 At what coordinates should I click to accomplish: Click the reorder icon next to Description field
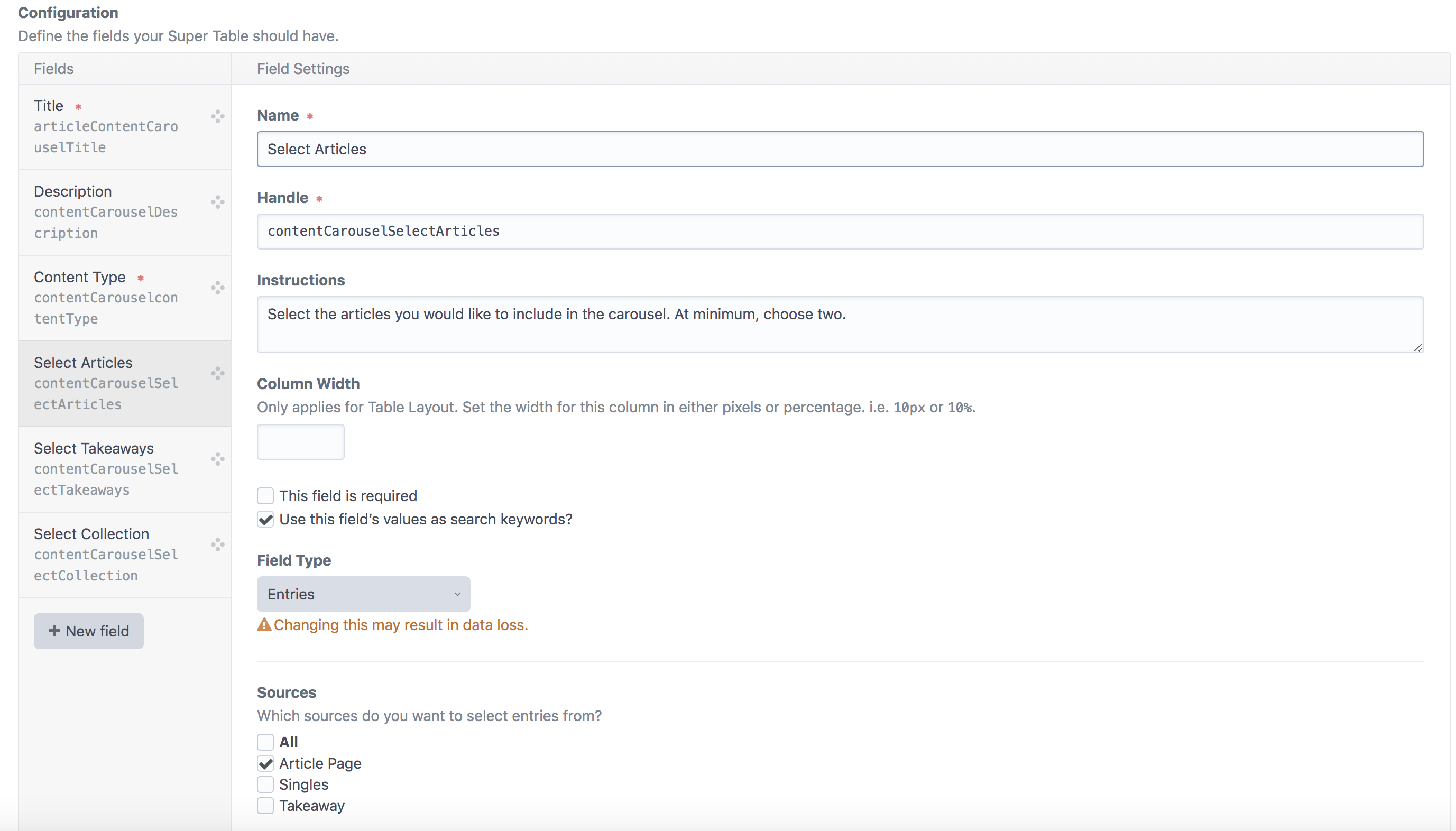coord(217,202)
